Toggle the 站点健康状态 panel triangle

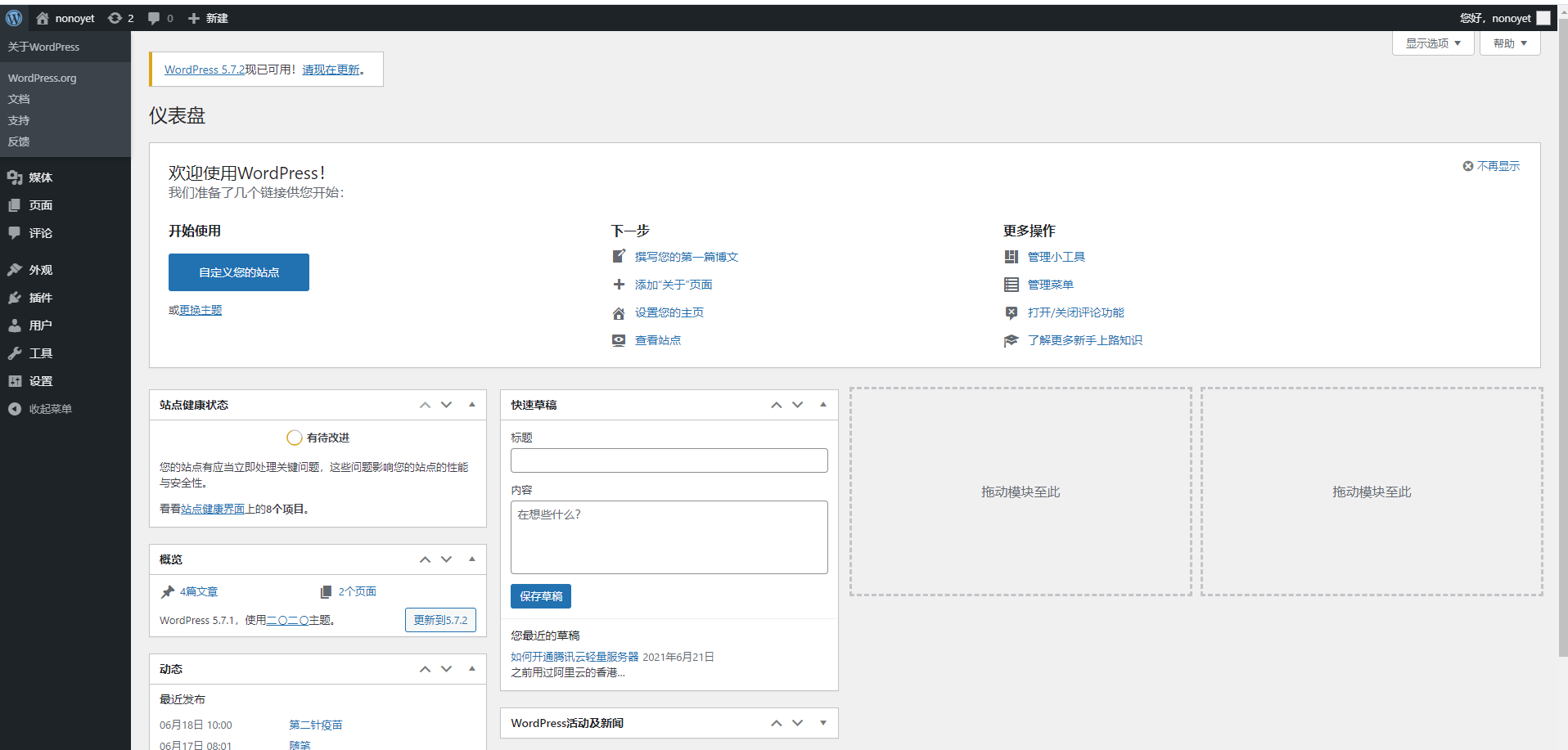[x=472, y=405]
